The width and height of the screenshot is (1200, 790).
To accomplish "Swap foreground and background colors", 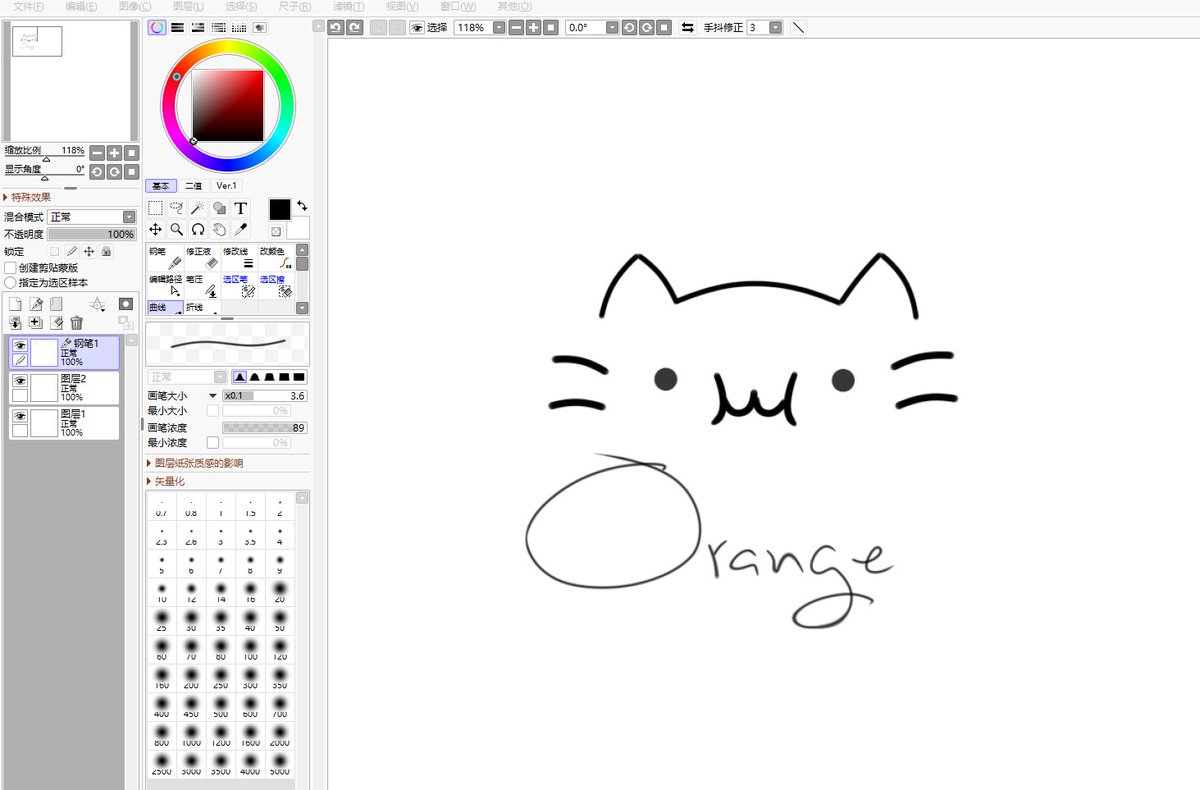I will pos(302,205).
